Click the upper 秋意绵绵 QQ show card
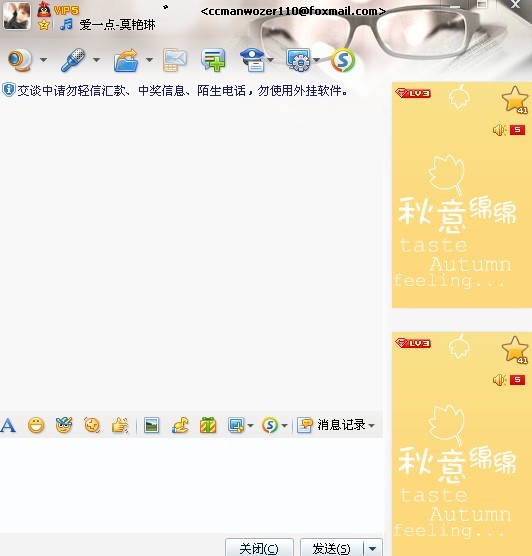Screen dimensions: 532x556 point(462,195)
